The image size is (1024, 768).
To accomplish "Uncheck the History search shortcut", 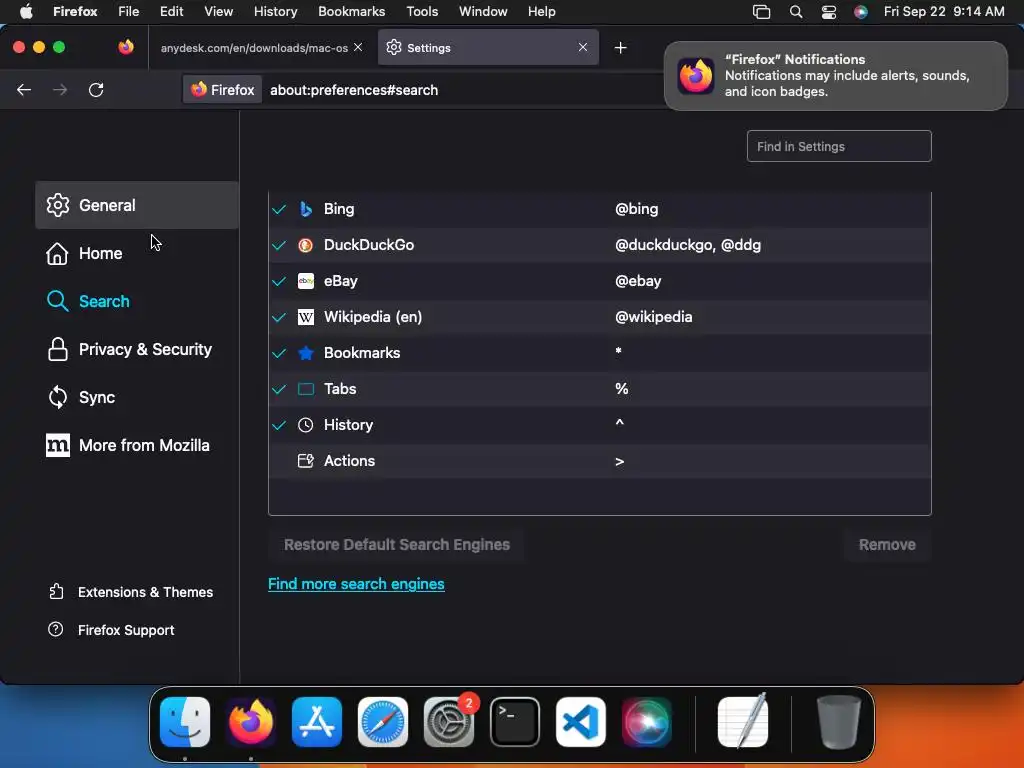I will tap(279, 424).
